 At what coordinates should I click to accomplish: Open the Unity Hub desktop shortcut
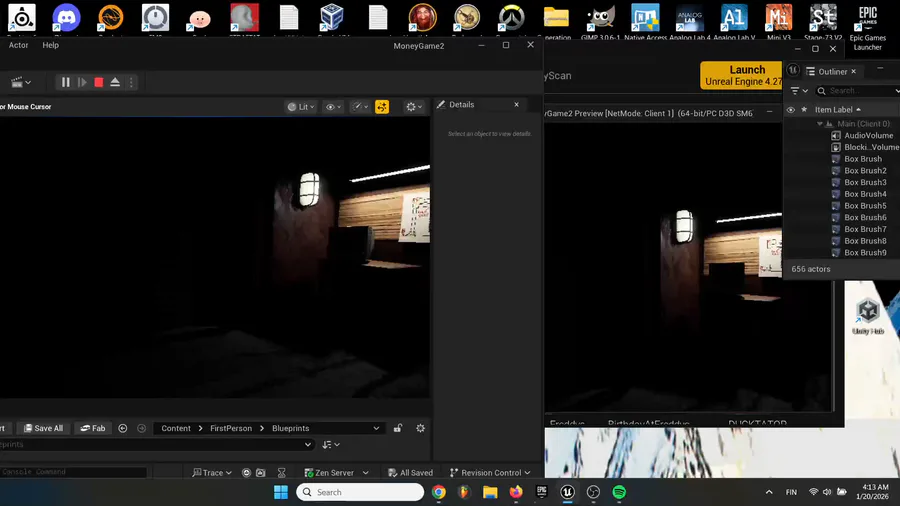coord(868,316)
